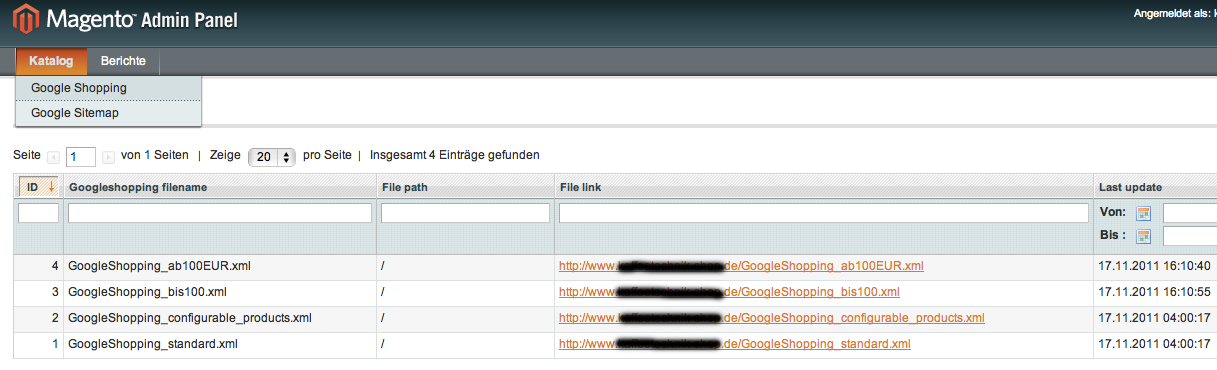The image size is (1217, 370).
Task: Focus the ID filter input
Action: click(38, 213)
